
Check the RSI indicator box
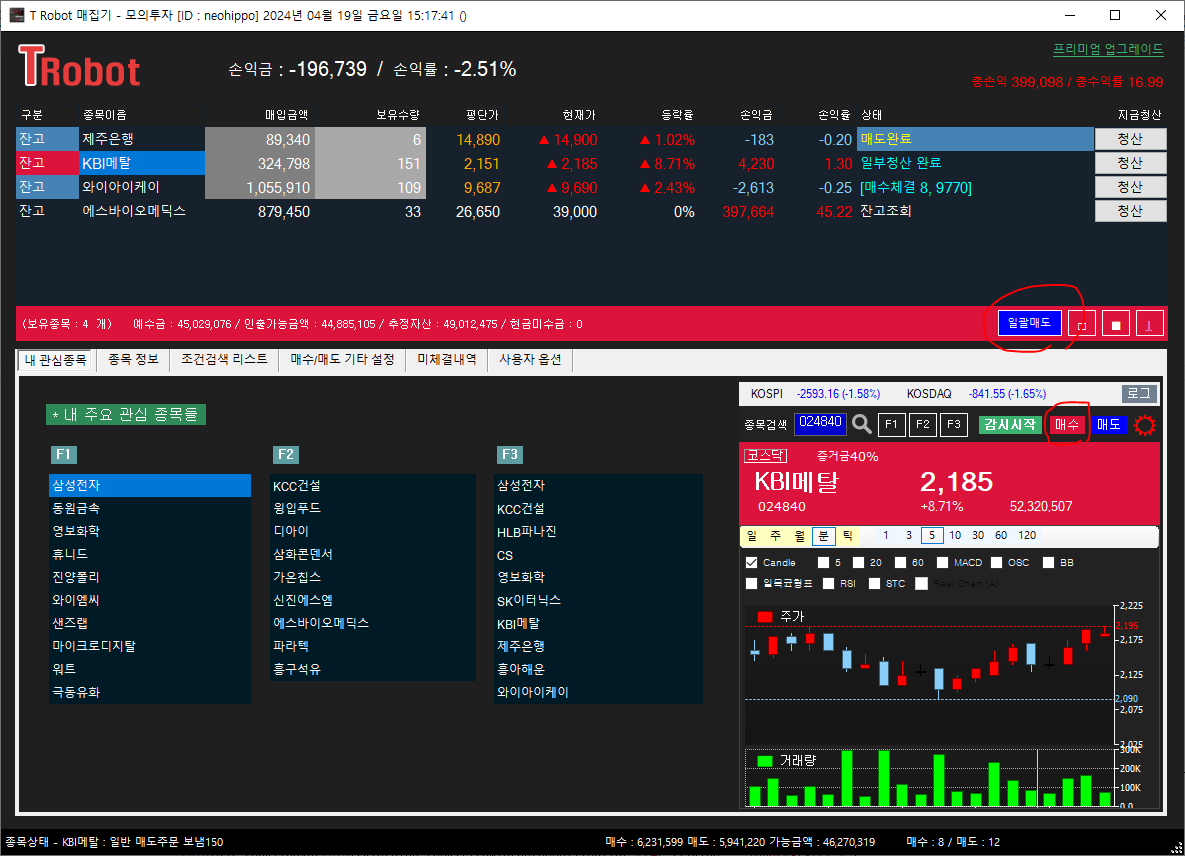tap(828, 583)
